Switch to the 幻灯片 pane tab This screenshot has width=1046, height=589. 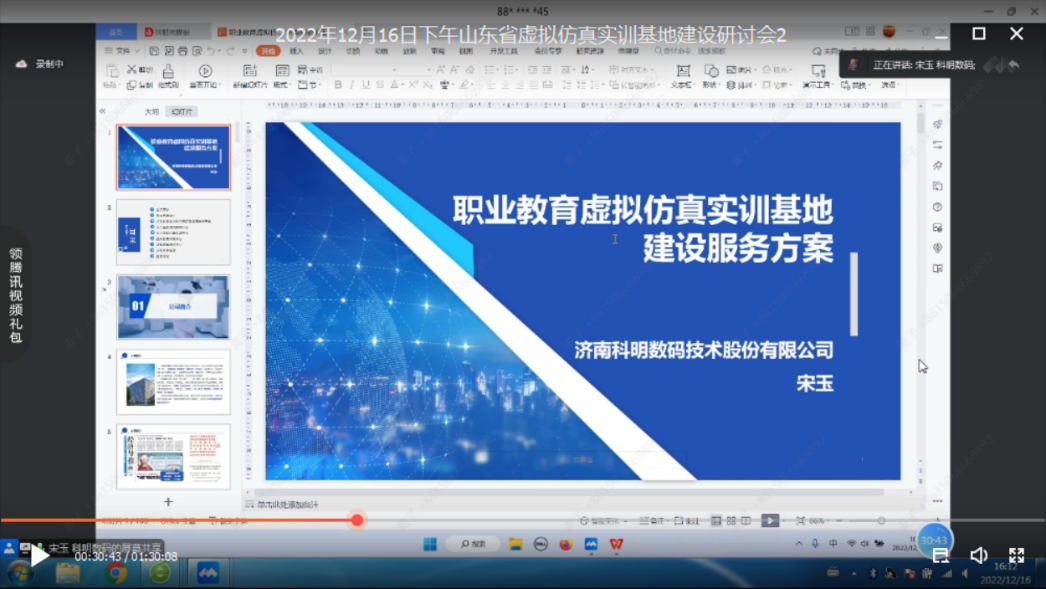pyautogui.click(x=181, y=111)
